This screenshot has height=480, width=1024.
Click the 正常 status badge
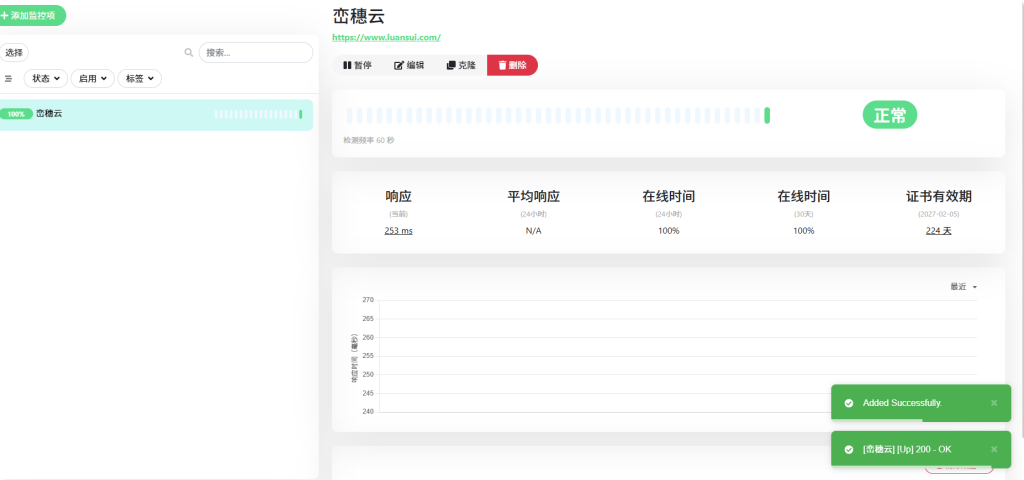click(890, 116)
